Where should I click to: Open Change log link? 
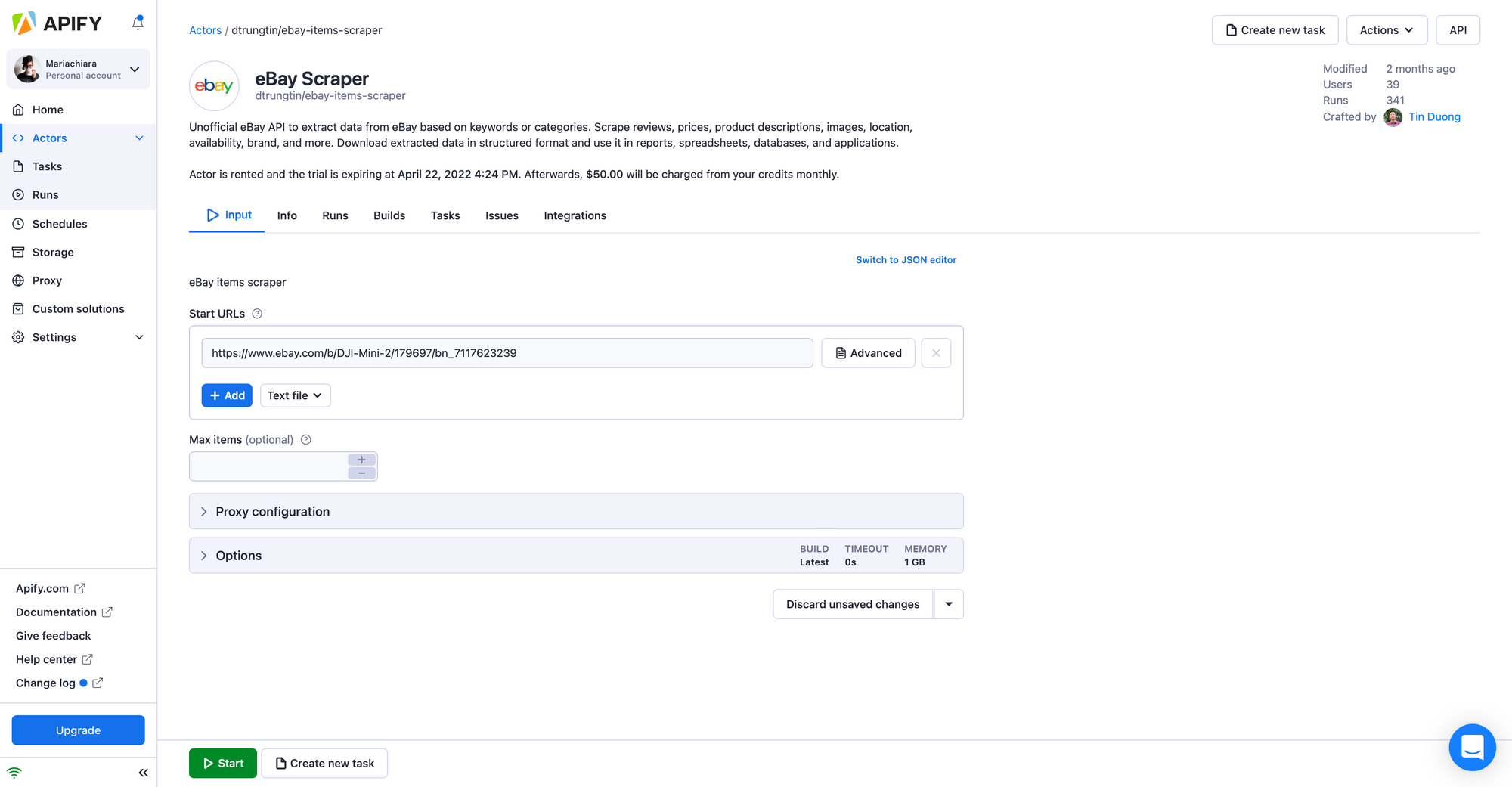click(x=59, y=683)
